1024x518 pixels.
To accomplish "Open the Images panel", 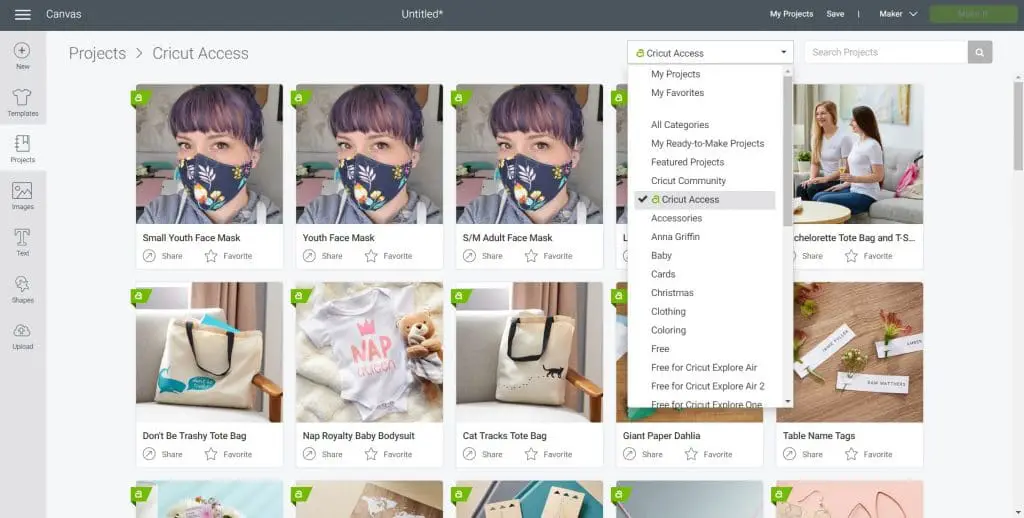I will tap(22, 196).
